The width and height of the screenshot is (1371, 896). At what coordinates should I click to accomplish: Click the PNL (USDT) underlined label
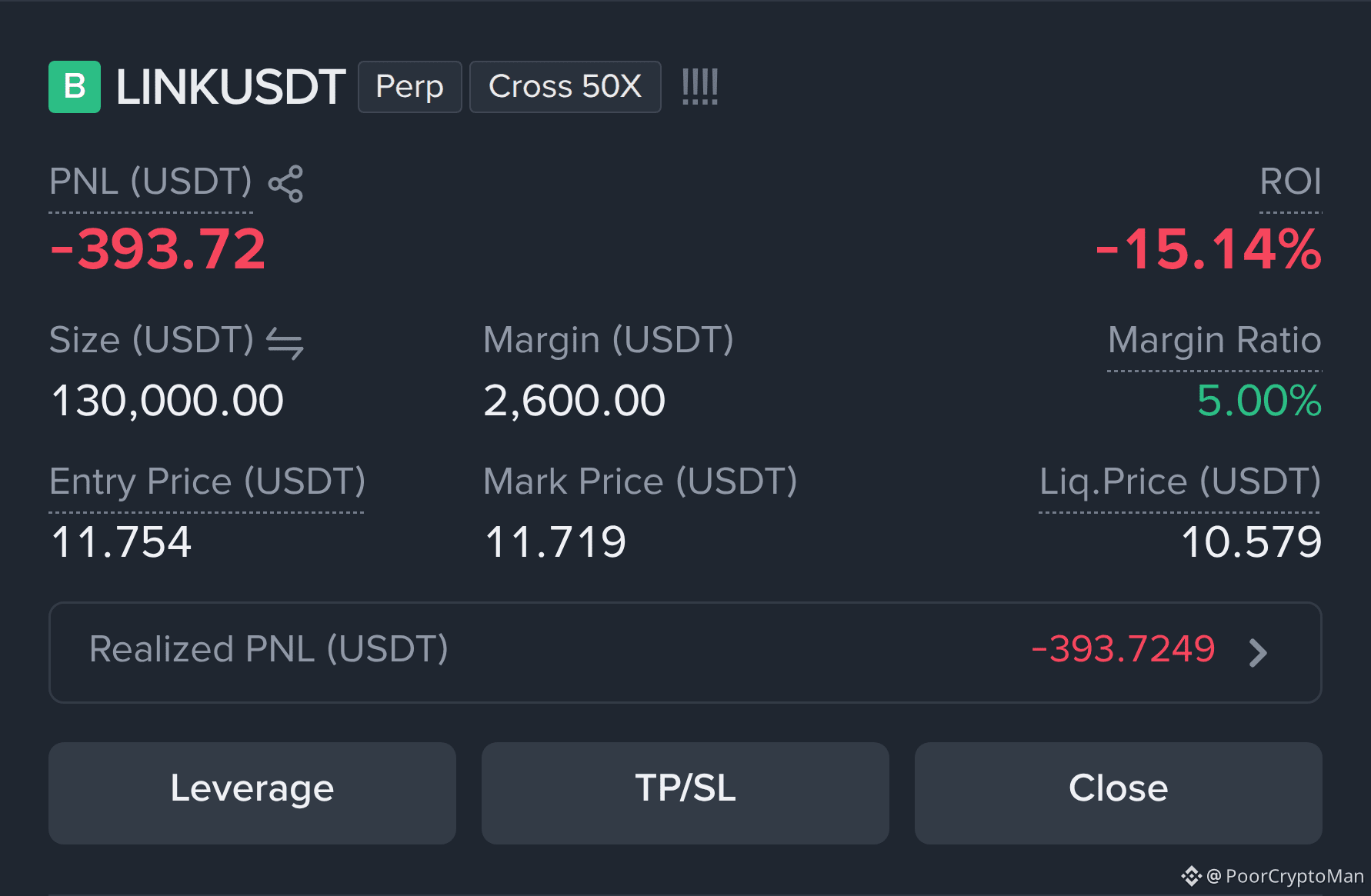(x=151, y=182)
